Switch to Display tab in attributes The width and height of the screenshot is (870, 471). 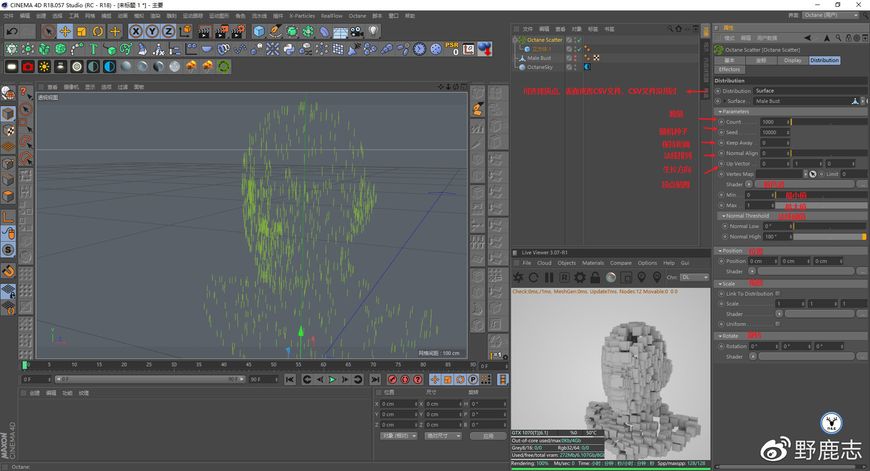tap(792, 60)
